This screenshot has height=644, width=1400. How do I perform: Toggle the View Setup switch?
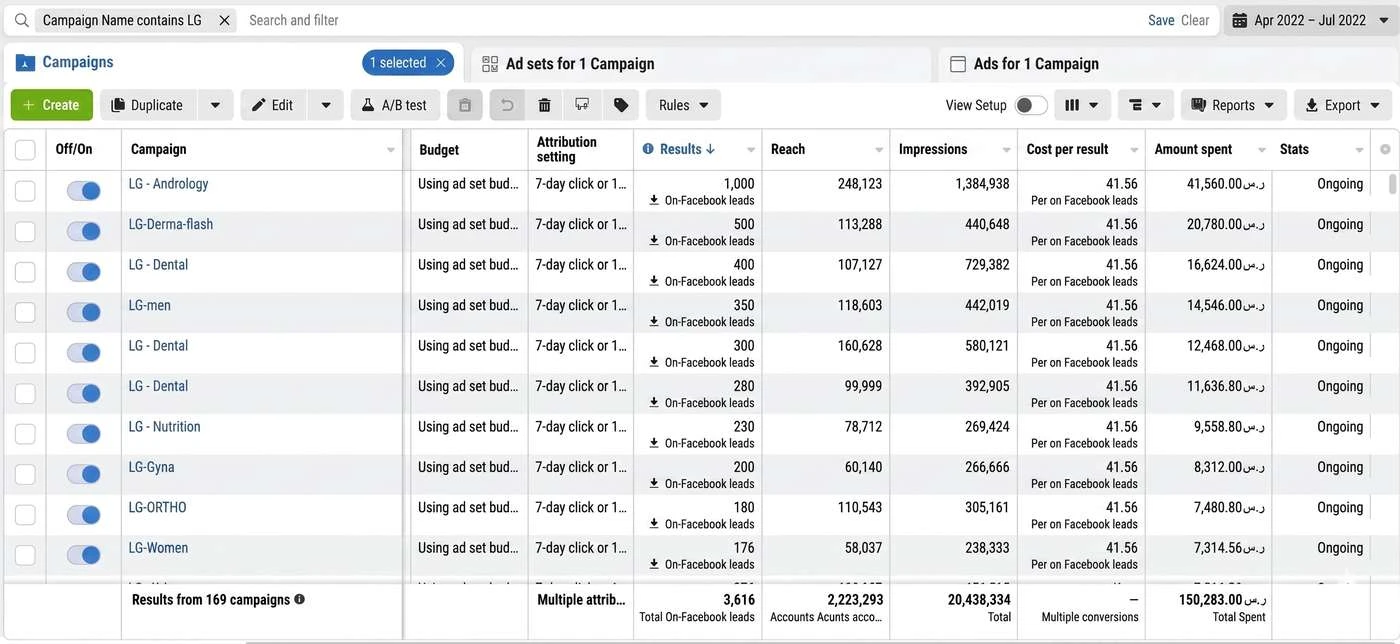click(1031, 105)
